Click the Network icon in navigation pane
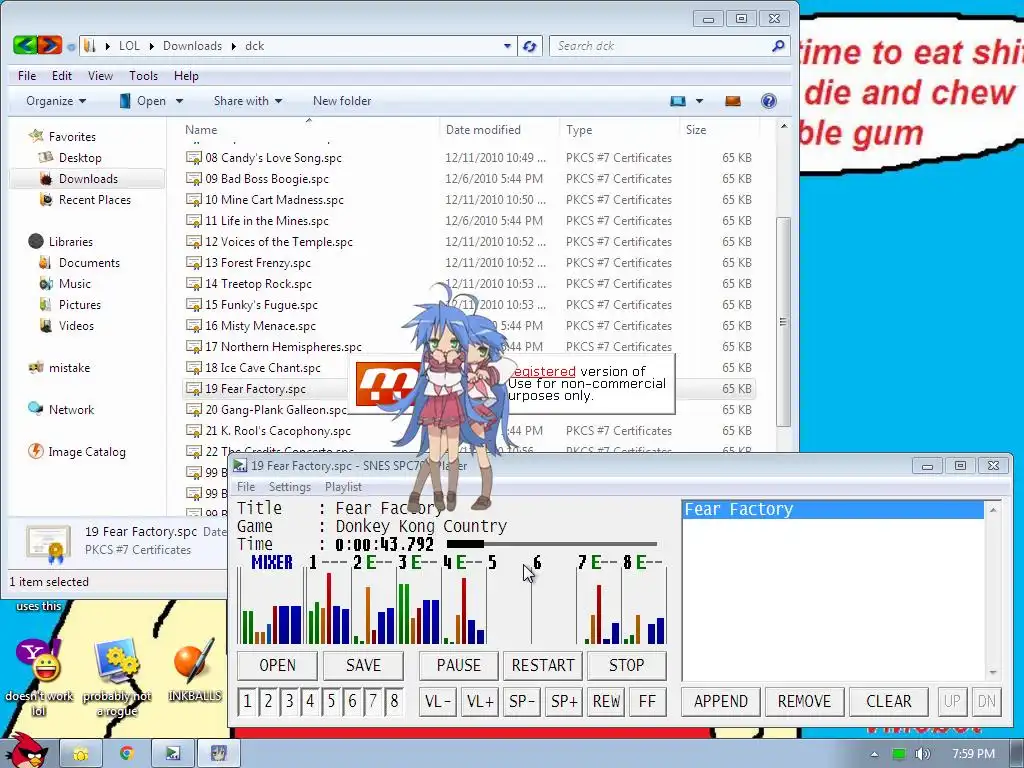1024x768 pixels. click(35, 409)
